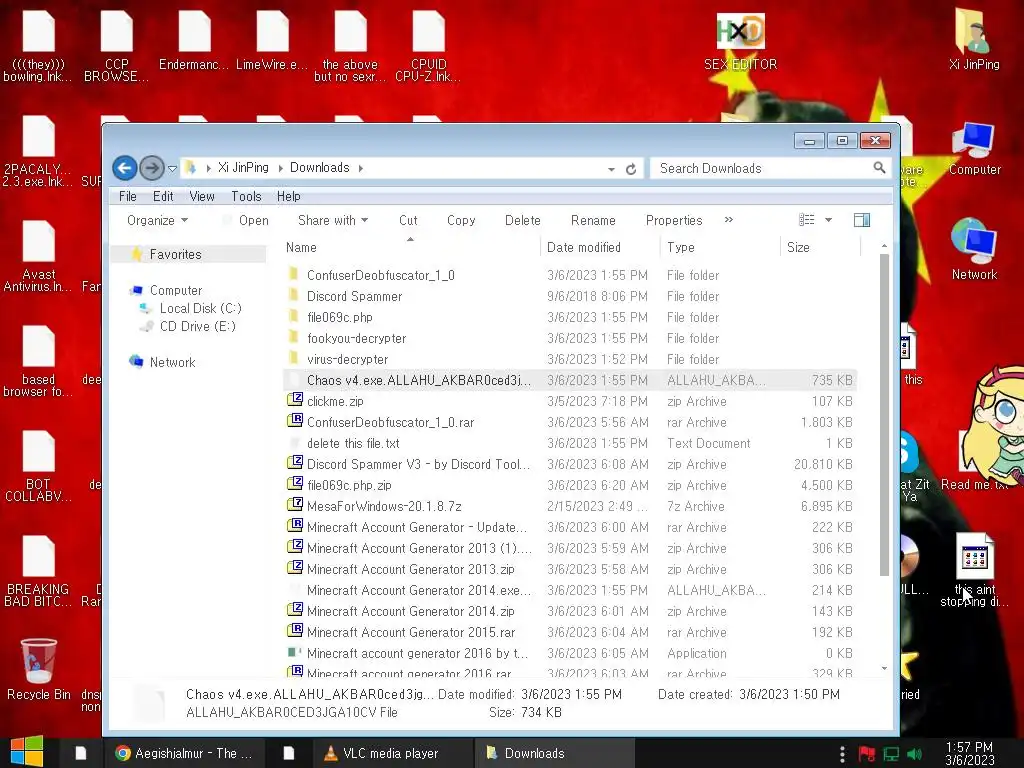Open the View menu

tap(202, 197)
